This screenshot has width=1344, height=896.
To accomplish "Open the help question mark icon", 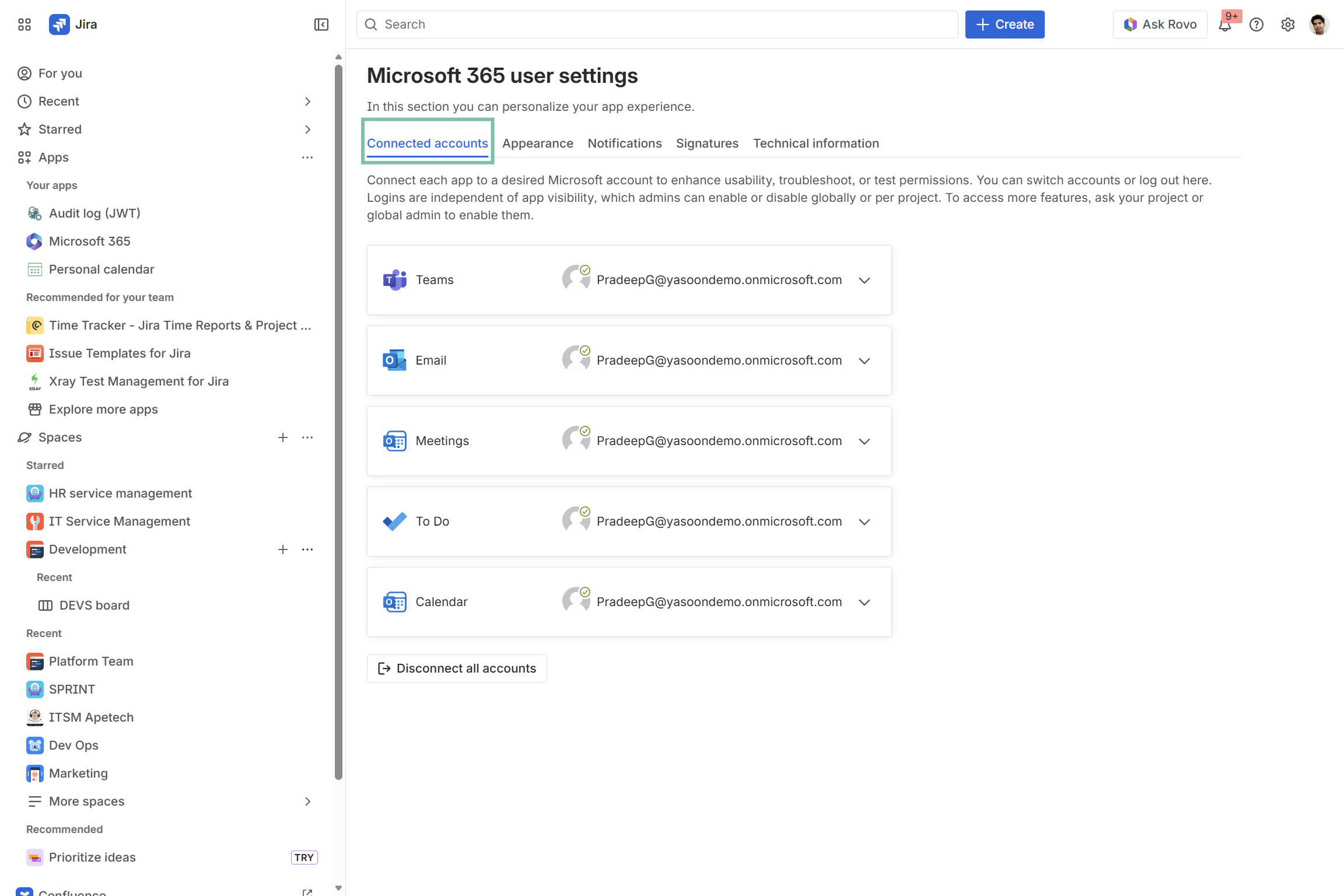I will 1256,24.
